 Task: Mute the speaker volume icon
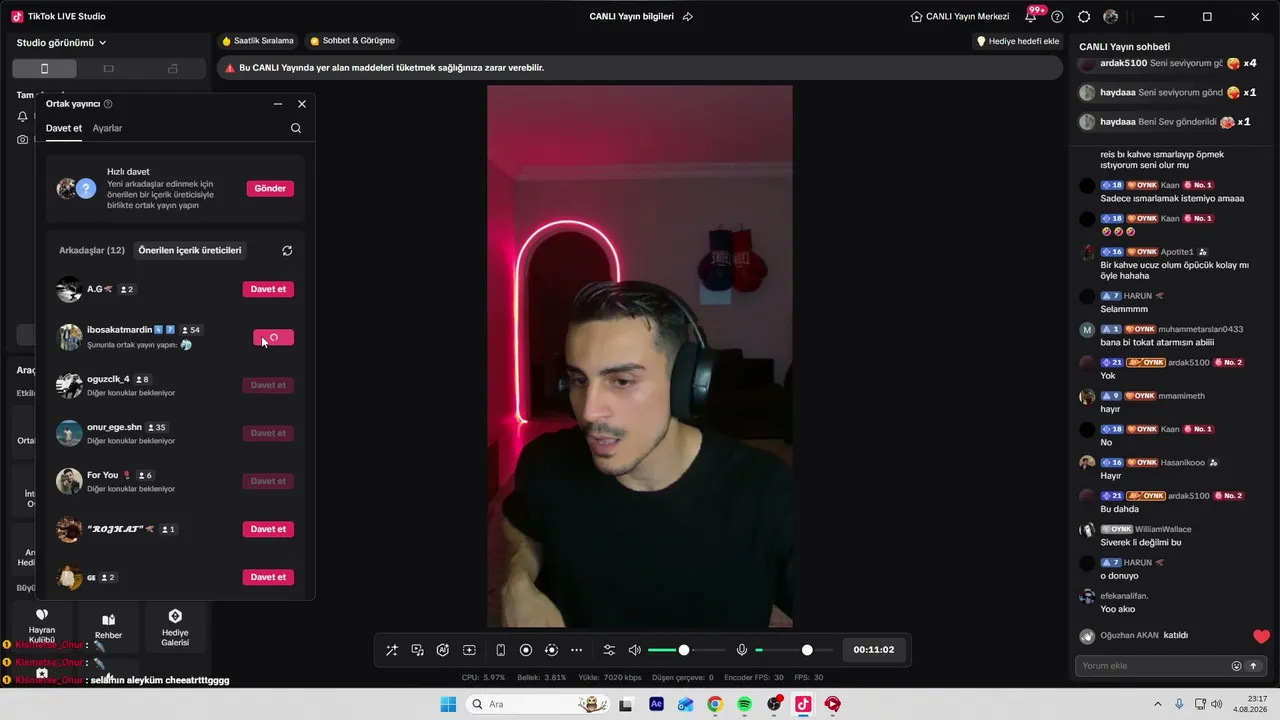[635, 650]
